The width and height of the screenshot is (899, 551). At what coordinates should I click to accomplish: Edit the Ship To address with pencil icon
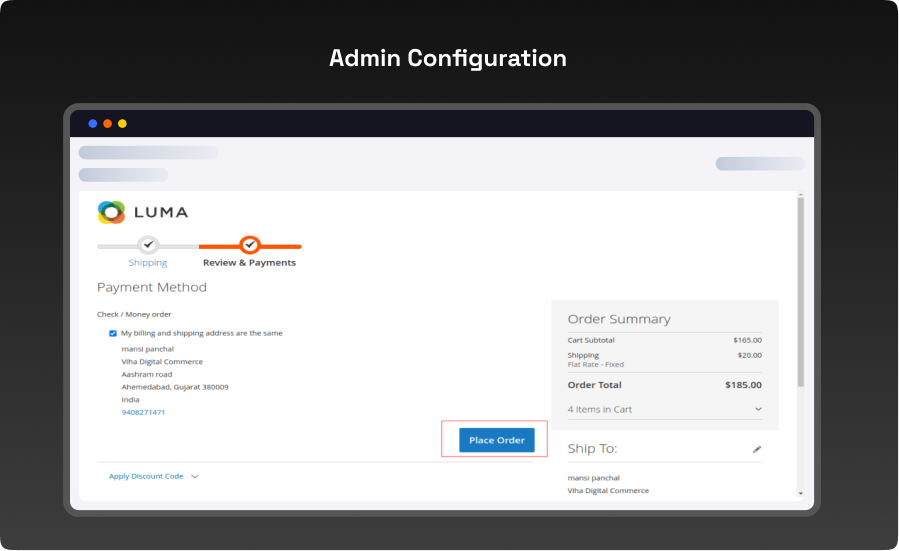(x=757, y=449)
